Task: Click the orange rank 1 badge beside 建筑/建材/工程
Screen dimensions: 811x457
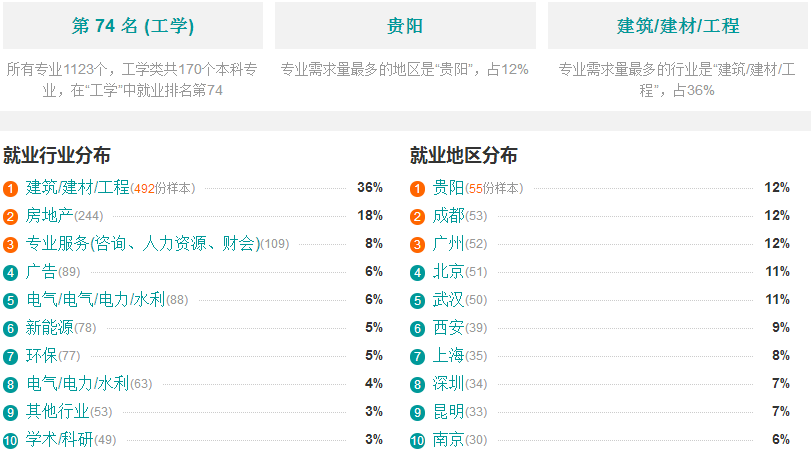Action: [10, 189]
